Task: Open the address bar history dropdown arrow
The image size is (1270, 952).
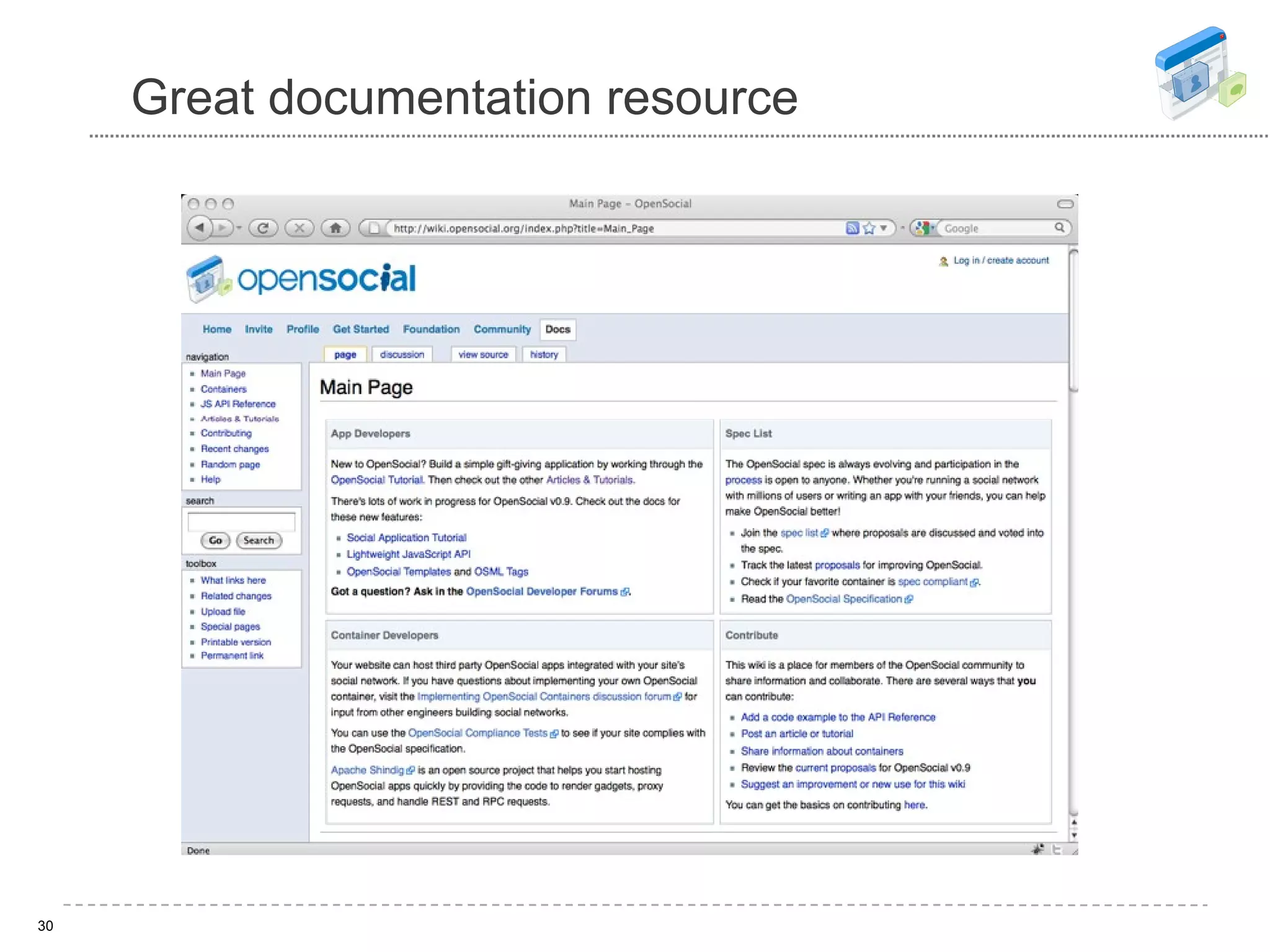Action: [884, 228]
